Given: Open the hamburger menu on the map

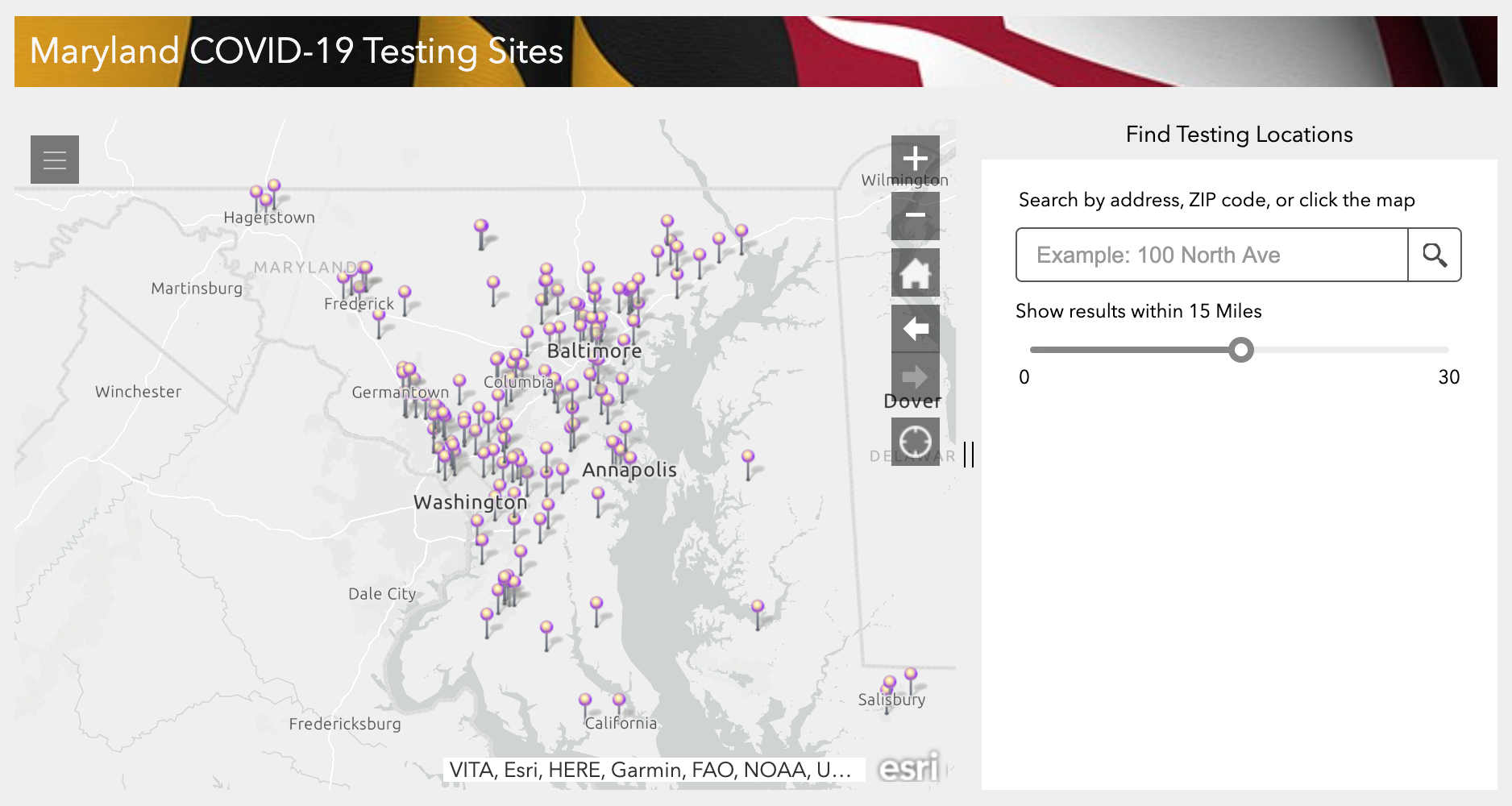Looking at the screenshot, I should 55,160.
